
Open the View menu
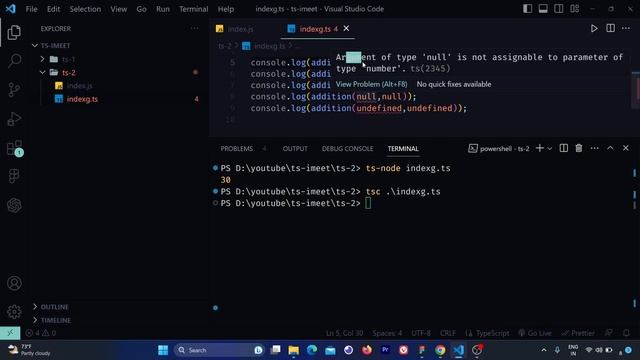click(x=118, y=9)
